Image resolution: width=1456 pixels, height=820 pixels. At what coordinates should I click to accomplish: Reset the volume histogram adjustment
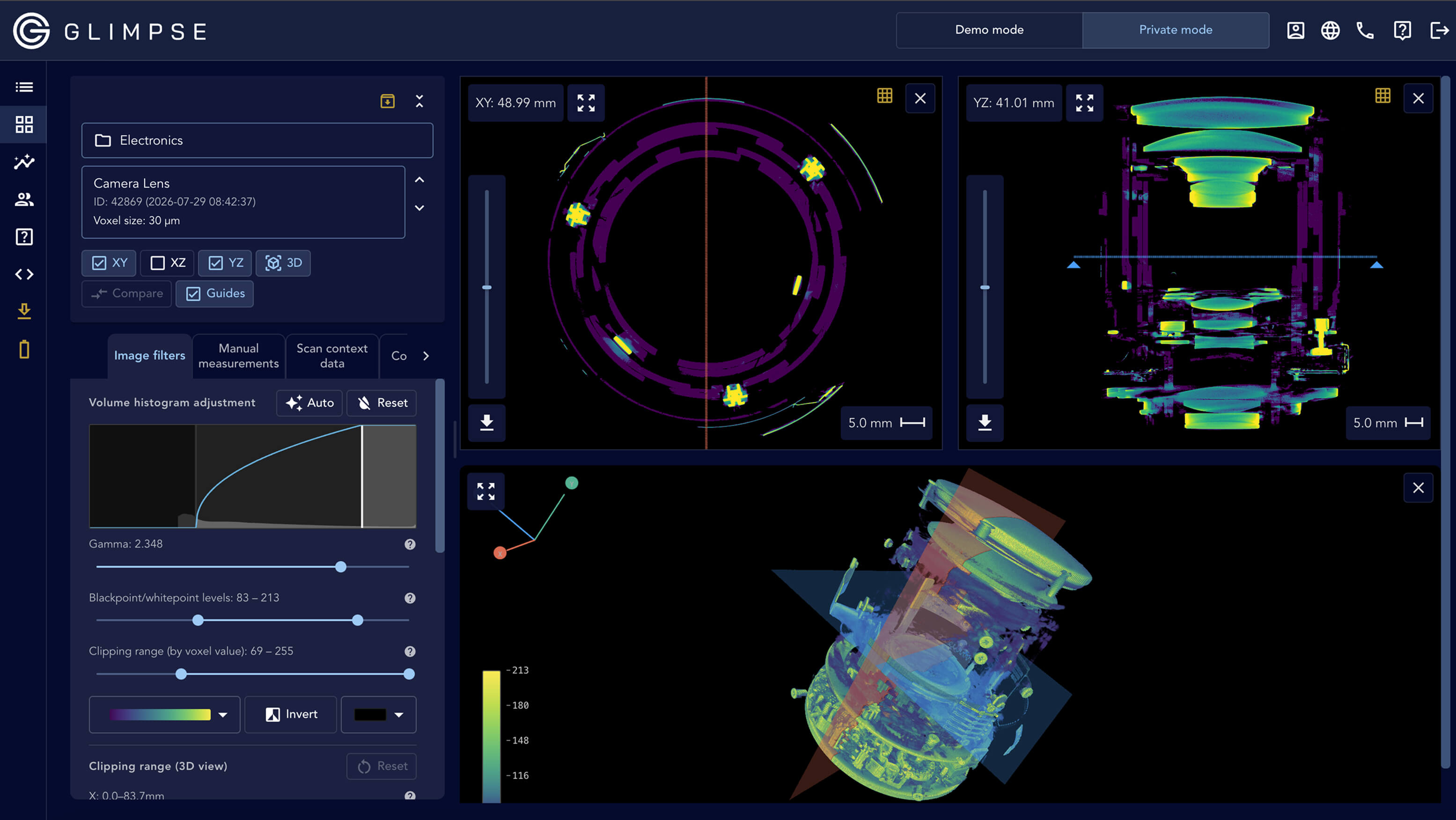point(382,403)
